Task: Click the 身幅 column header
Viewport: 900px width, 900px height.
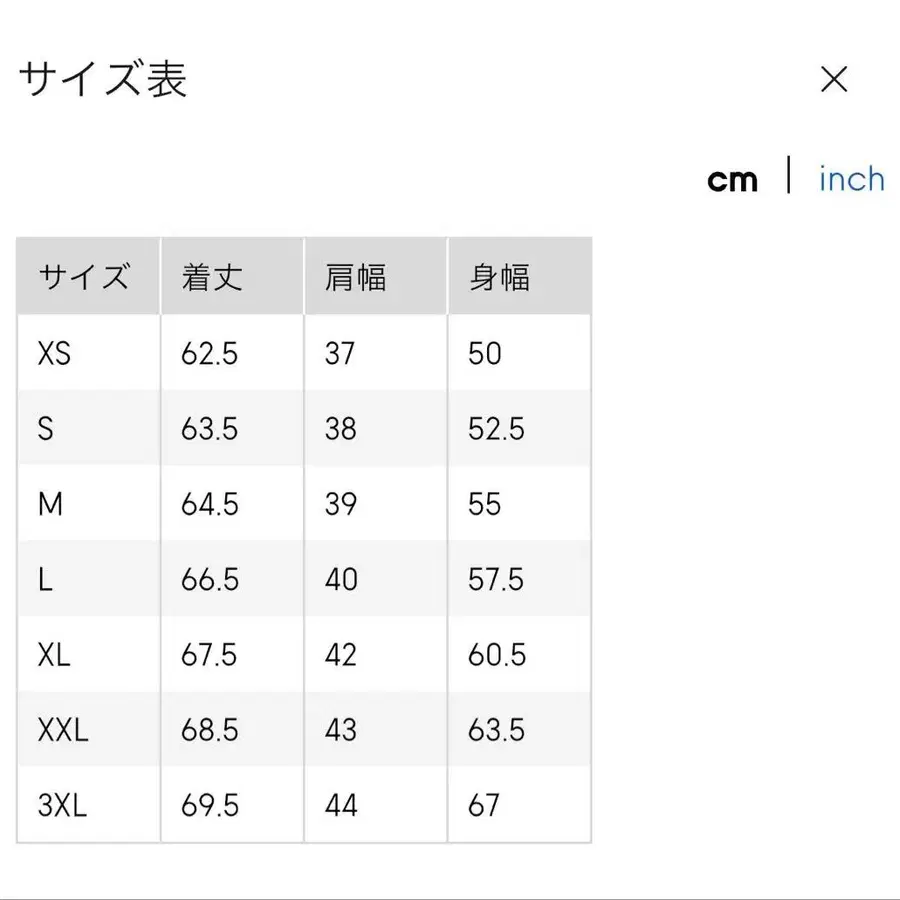Action: (500, 276)
